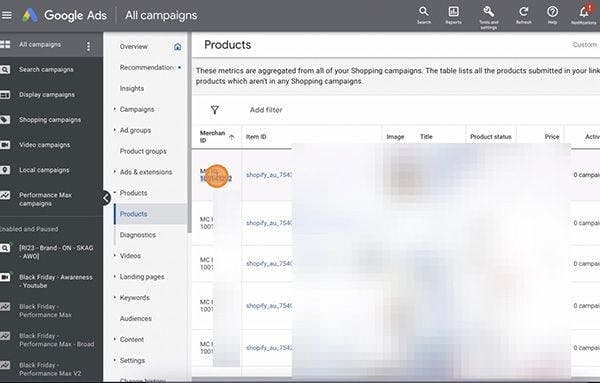
Task: Click the Enabled and Paused filter label
Action: [x=29, y=229]
